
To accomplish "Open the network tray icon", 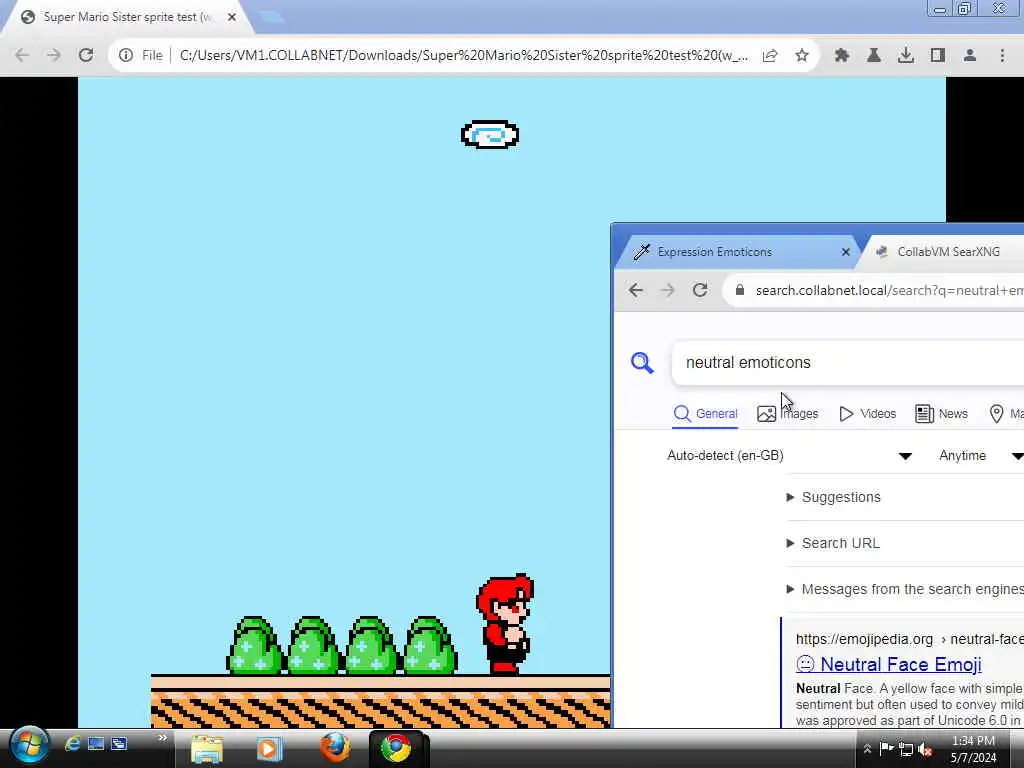I will coord(906,749).
